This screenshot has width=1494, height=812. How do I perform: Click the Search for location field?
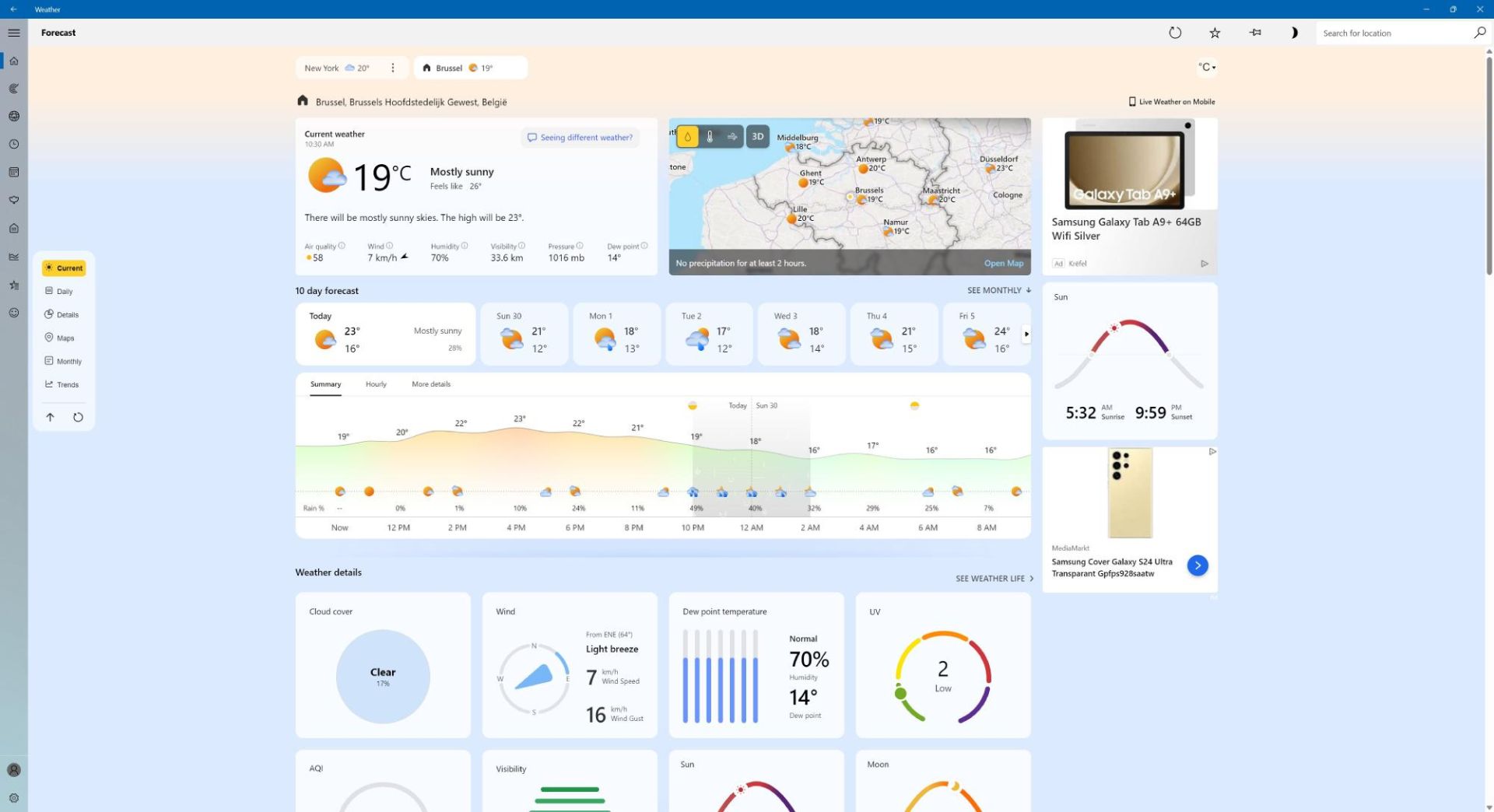[1393, 33]
